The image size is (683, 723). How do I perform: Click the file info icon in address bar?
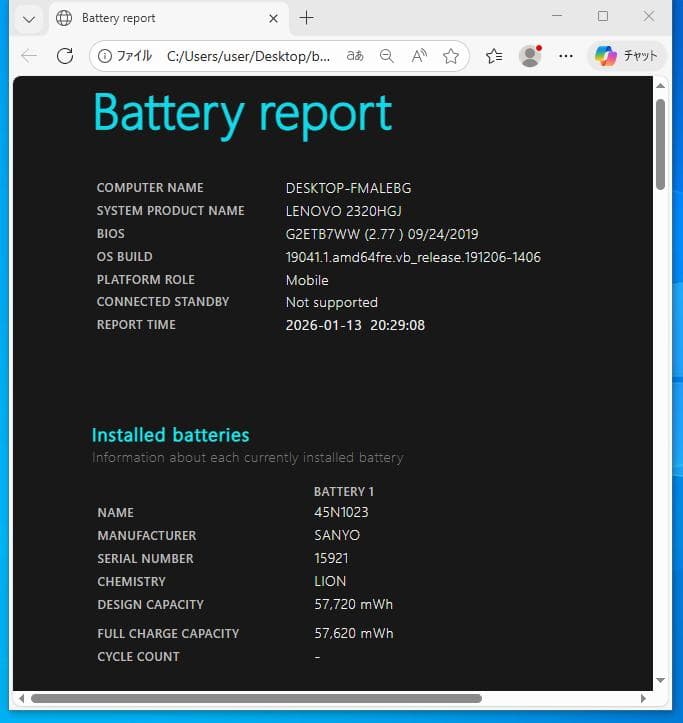tap(104, 56)
